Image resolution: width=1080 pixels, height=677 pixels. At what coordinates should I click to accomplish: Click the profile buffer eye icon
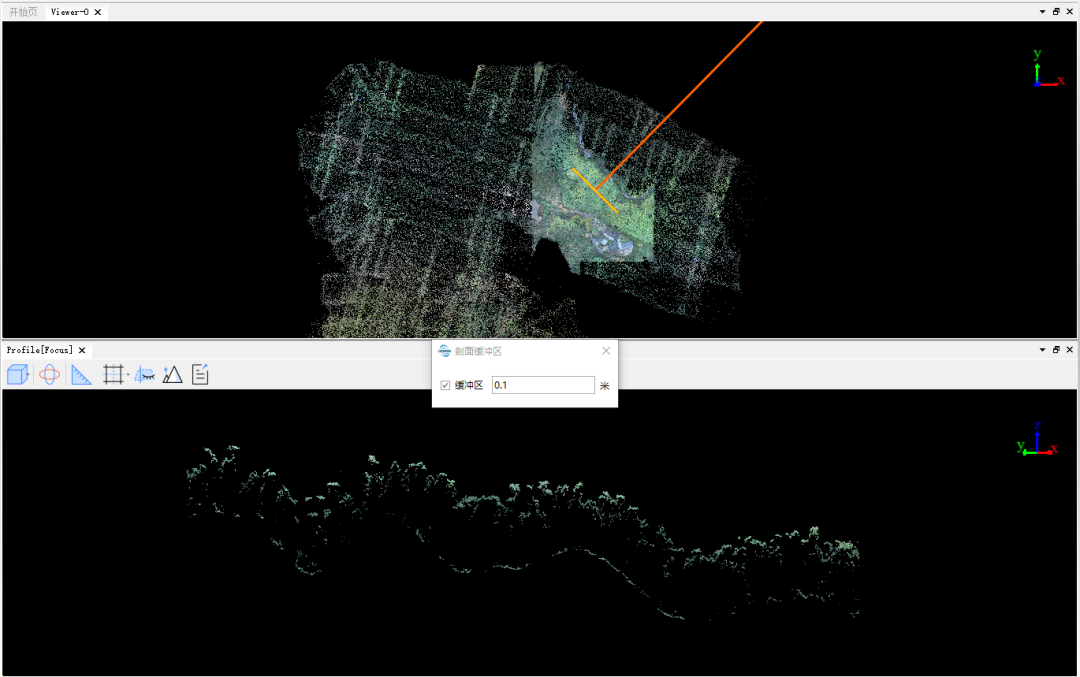coord(145,375)
